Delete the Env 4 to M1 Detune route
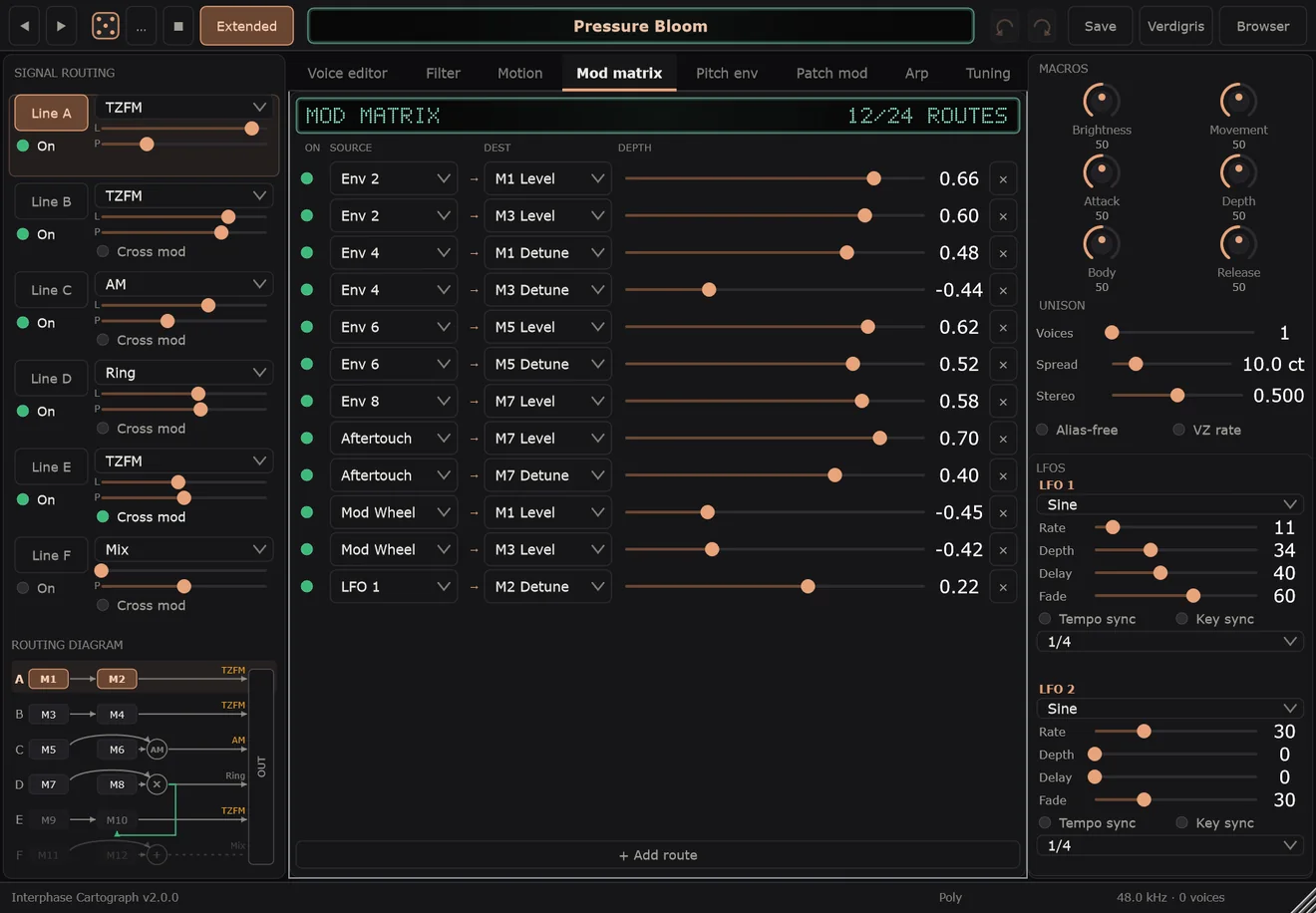The height and width of the screenshot is (913, 1316). [x=1003, y=253]
